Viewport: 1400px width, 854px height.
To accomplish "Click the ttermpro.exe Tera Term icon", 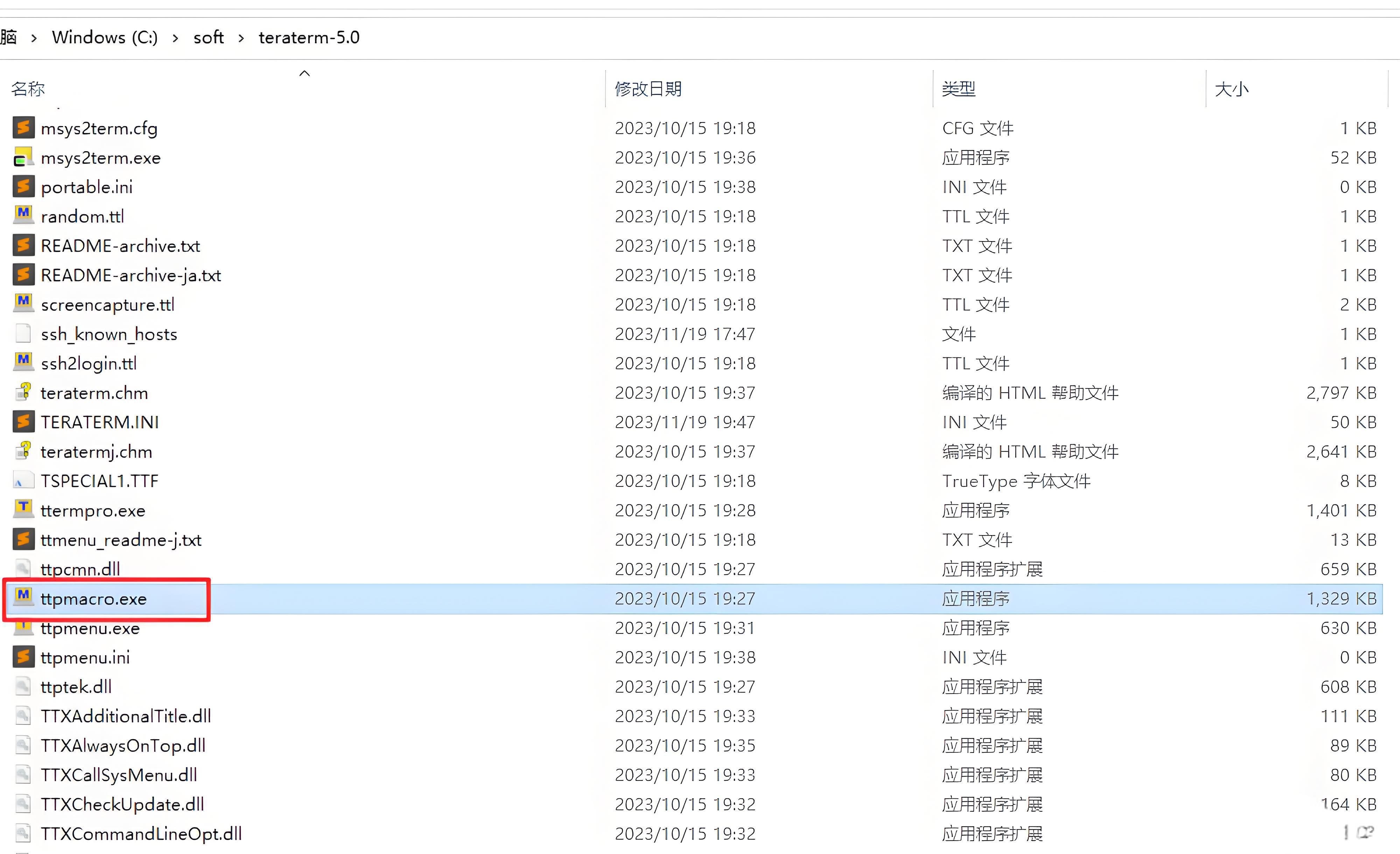I will (x=23, y=509).
